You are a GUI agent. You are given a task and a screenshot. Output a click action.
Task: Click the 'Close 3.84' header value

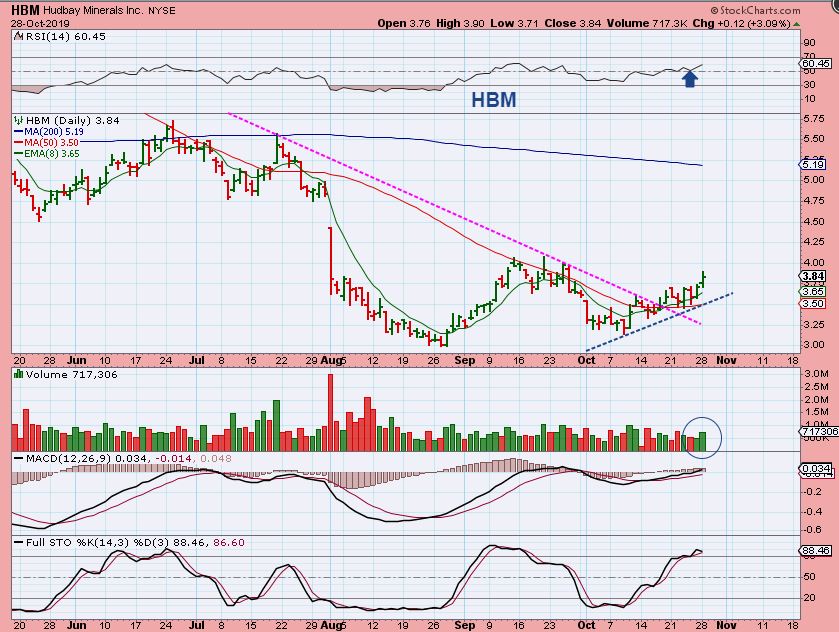[x=573, y=24]
